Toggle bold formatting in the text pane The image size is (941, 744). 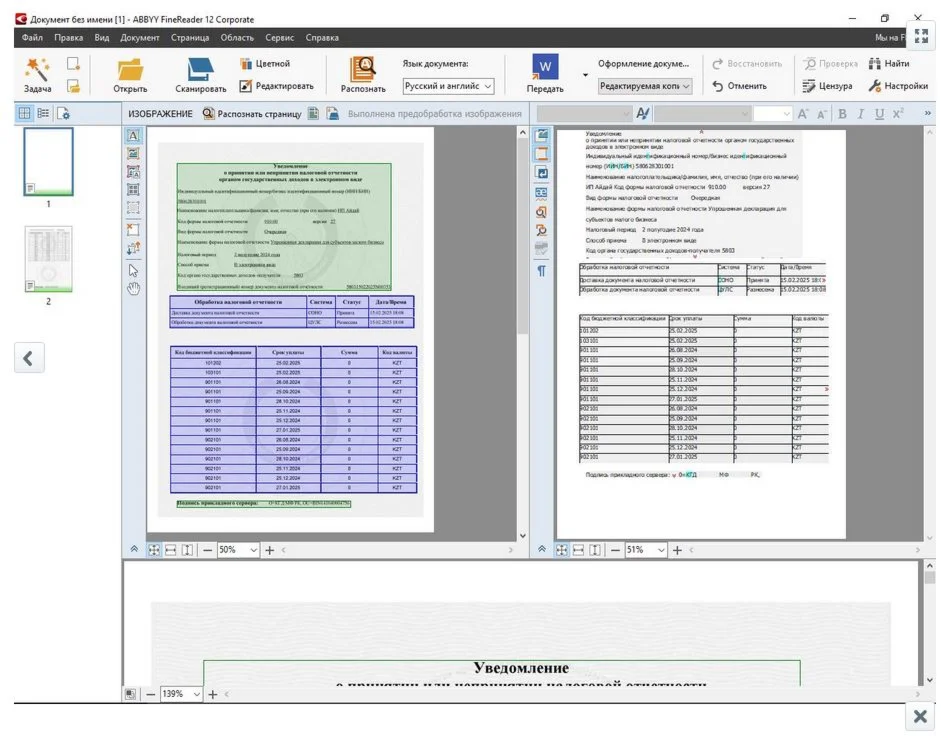pos(843,113)
